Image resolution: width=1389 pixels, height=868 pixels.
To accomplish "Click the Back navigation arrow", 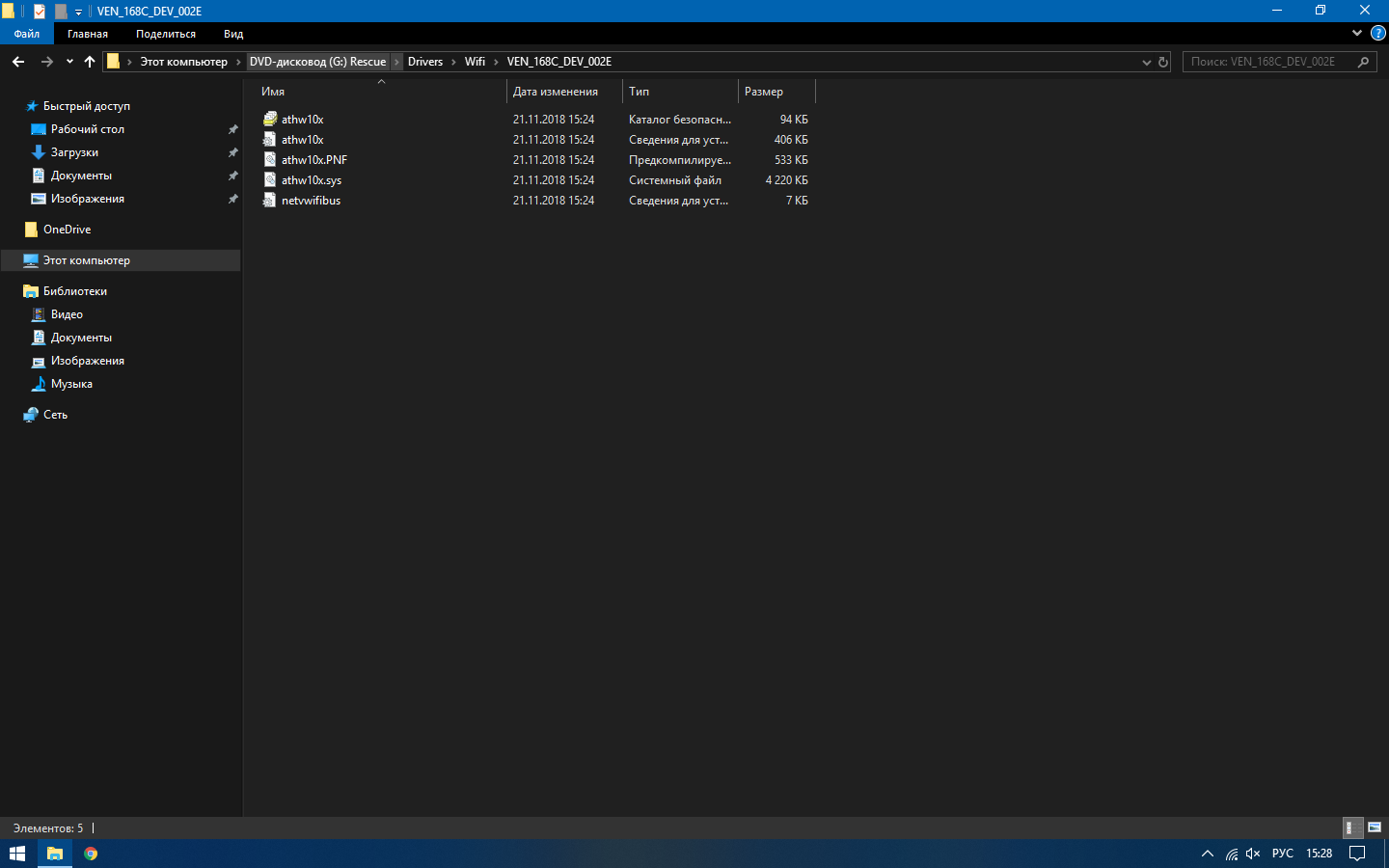I will (18, 62).
